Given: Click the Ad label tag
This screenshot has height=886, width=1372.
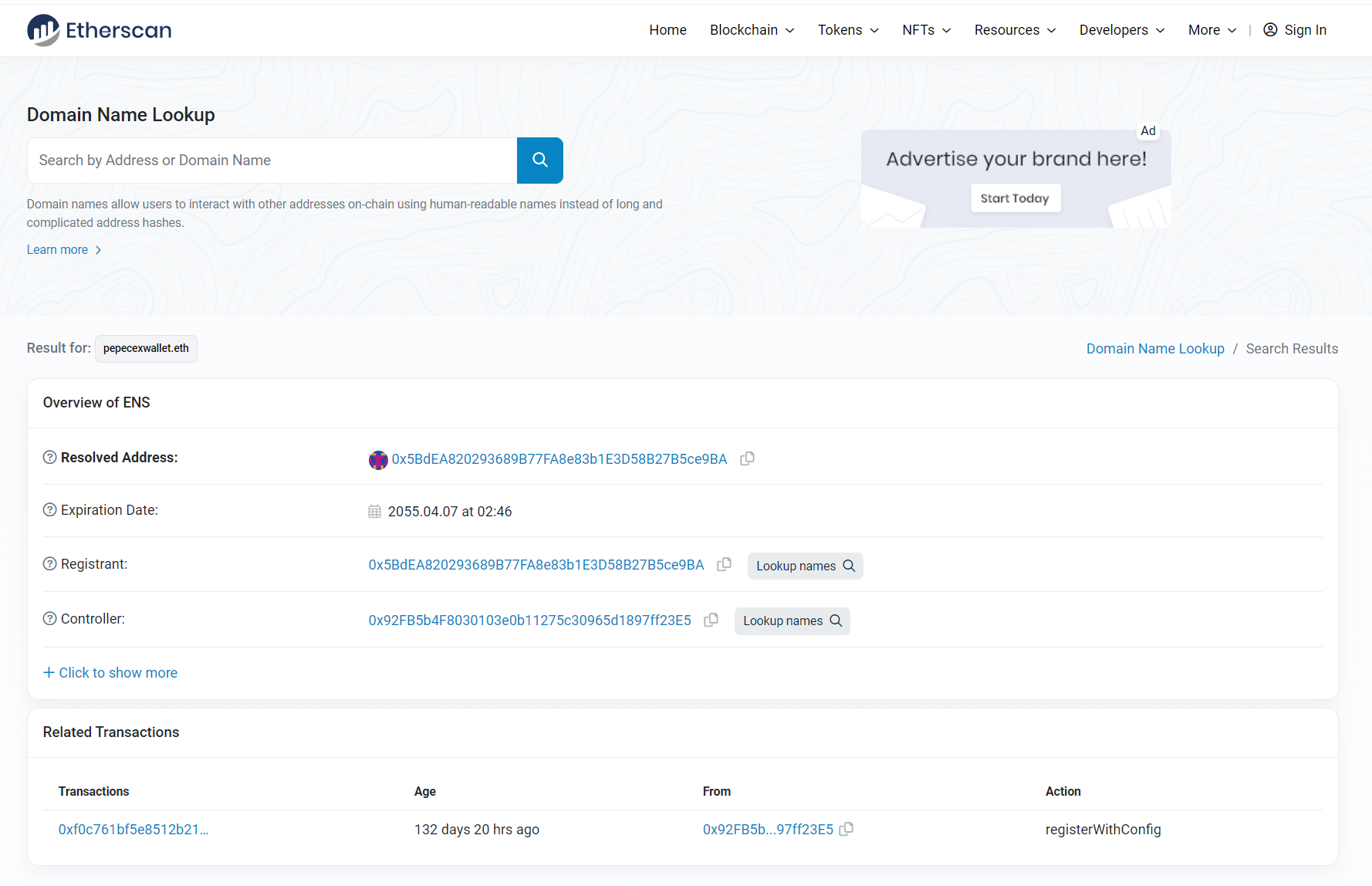Looking at the screenshot, I should [x=1148, y=130].
